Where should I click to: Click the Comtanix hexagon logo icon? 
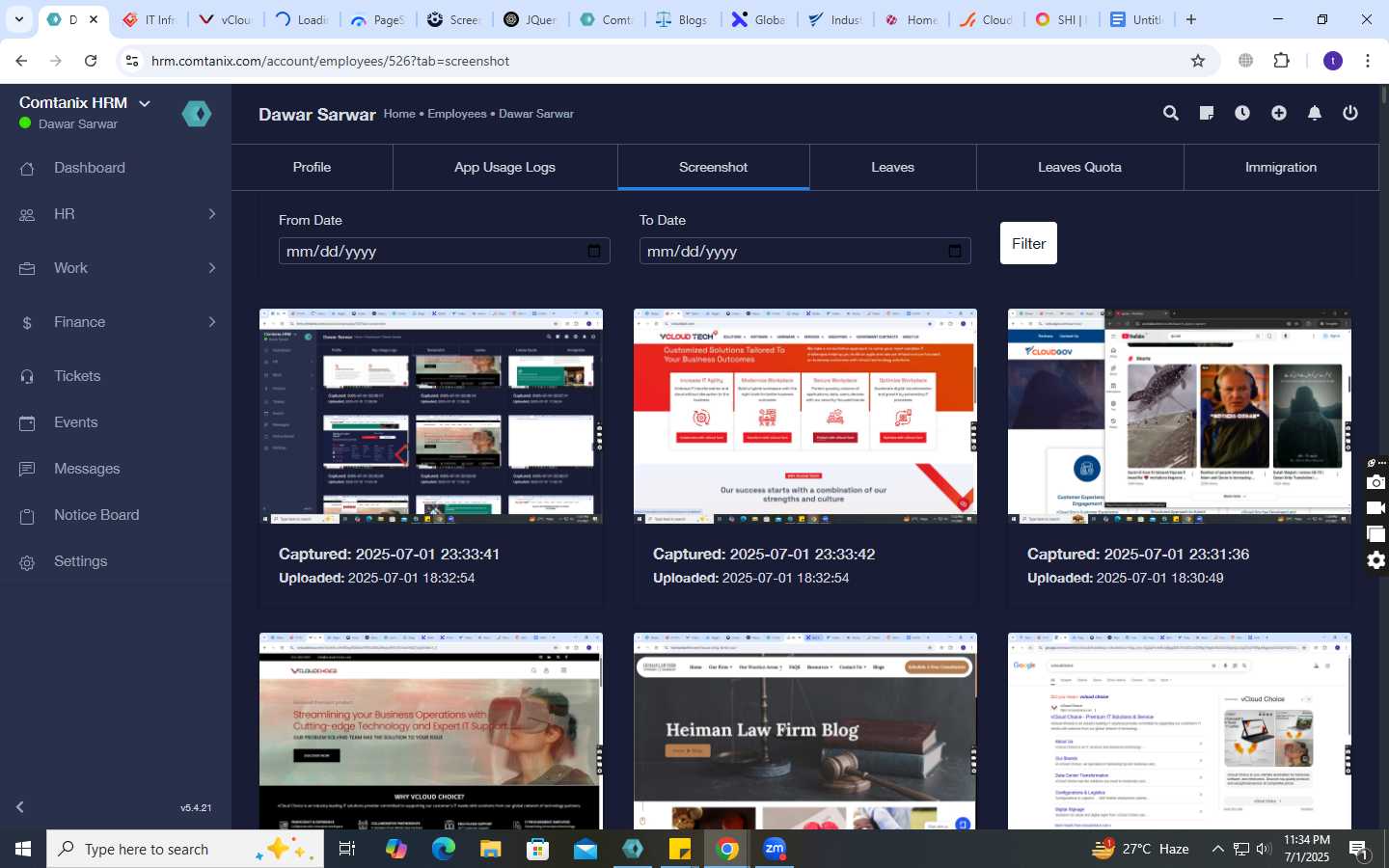pyautogui.click(x=197, y=114)
